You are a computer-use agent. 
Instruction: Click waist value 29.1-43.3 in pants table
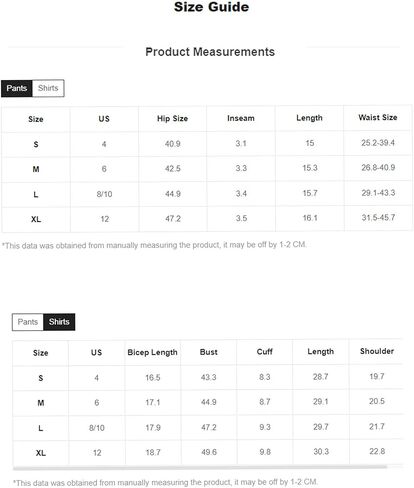pyautogui.click(x=378, y=193)
